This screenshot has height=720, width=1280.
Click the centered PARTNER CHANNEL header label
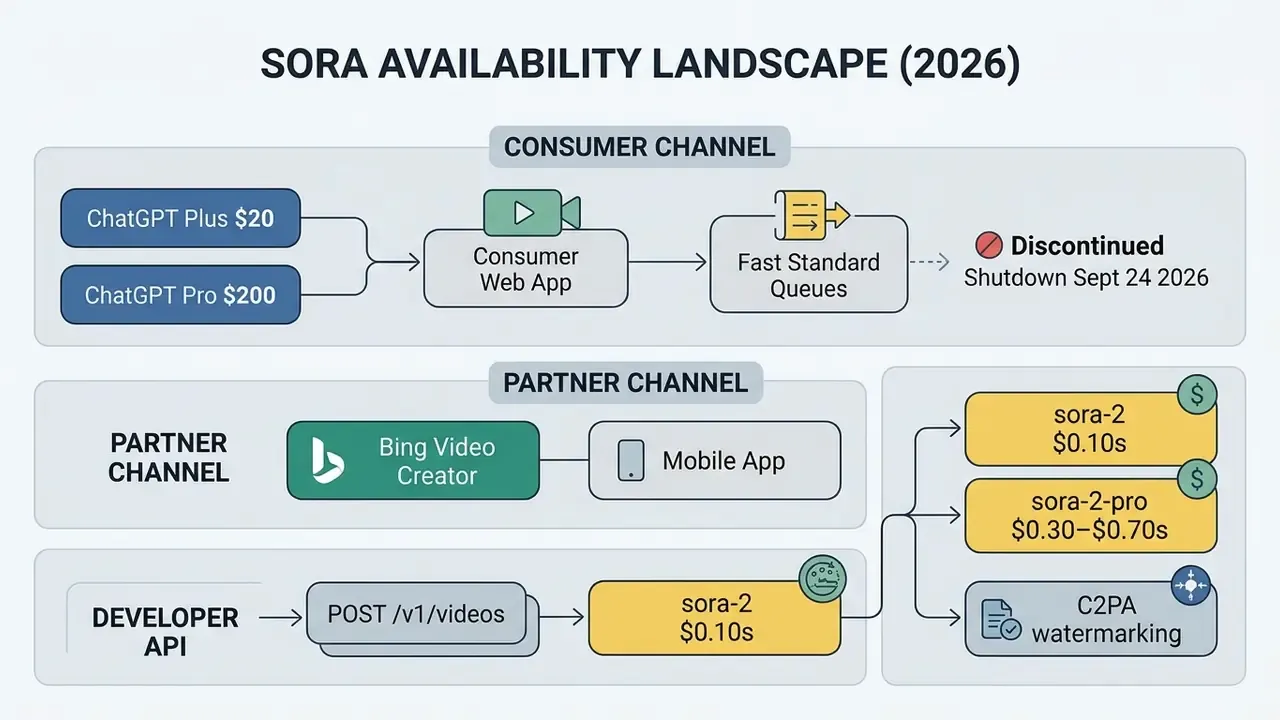coord(625,382)
